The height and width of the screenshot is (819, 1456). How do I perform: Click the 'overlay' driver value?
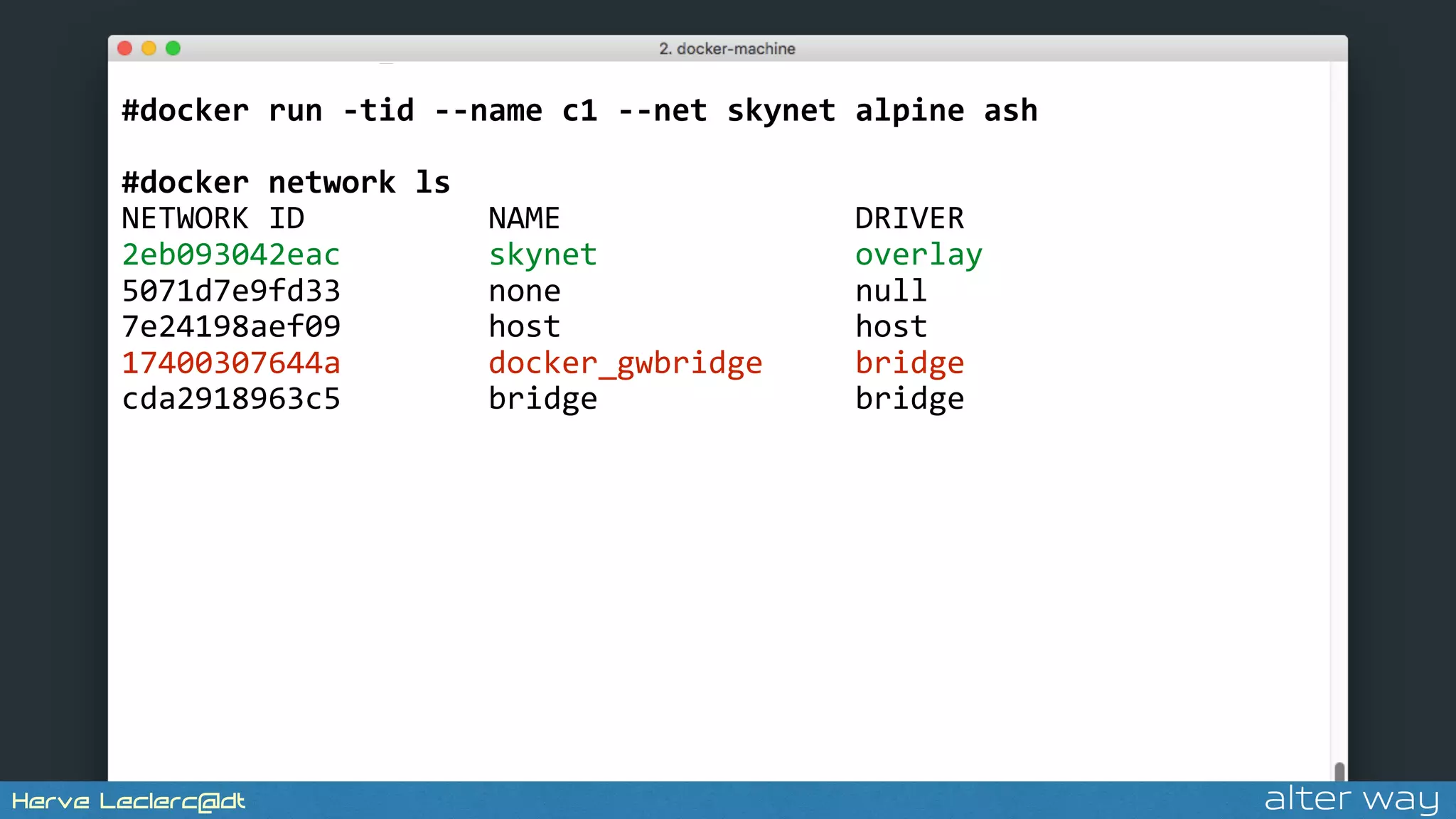pyautogui.click(x=919, y=255)
